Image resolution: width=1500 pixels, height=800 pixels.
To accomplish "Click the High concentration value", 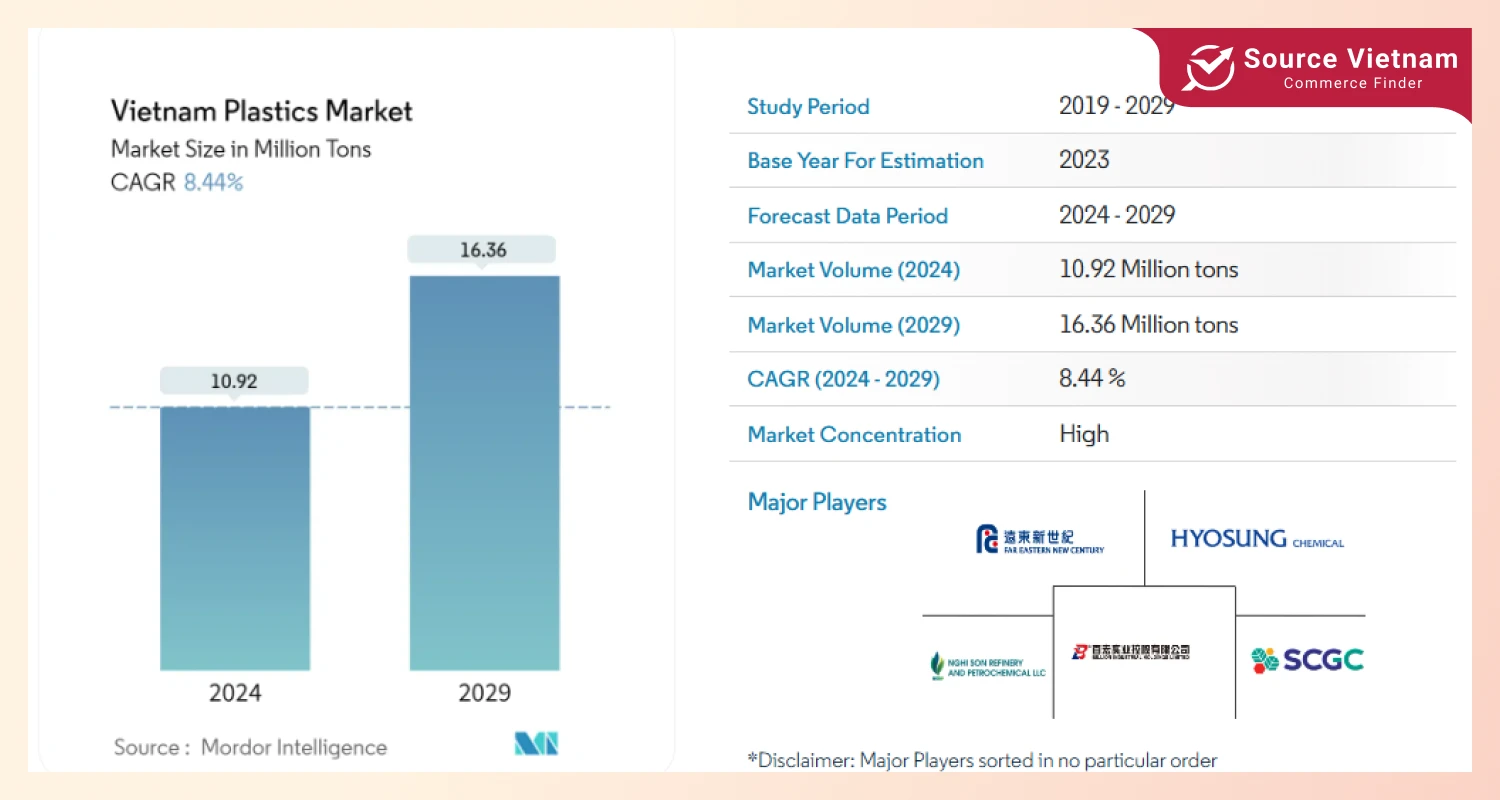I will pyautogui.click(x=1085, y=434).
